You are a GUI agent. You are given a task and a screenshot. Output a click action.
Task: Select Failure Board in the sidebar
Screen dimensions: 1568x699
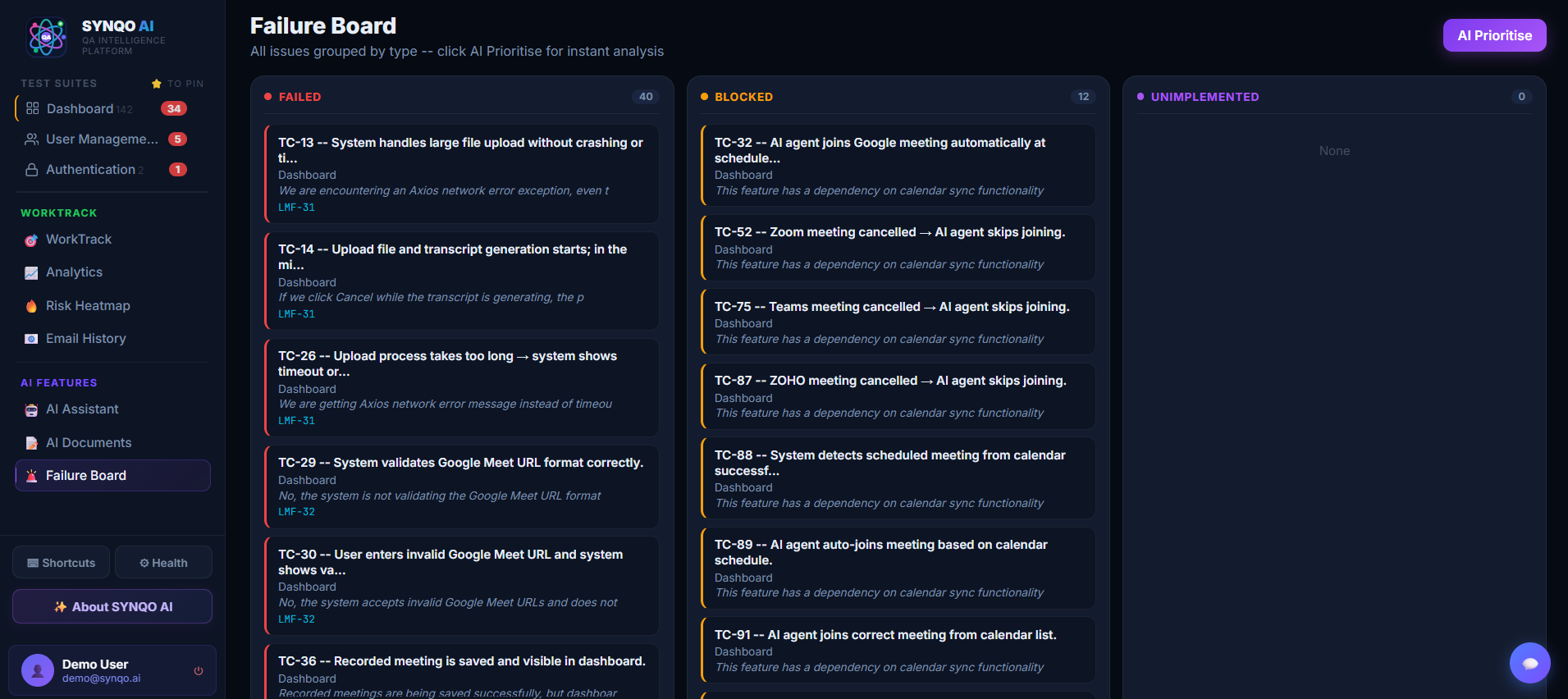point(113,476)
